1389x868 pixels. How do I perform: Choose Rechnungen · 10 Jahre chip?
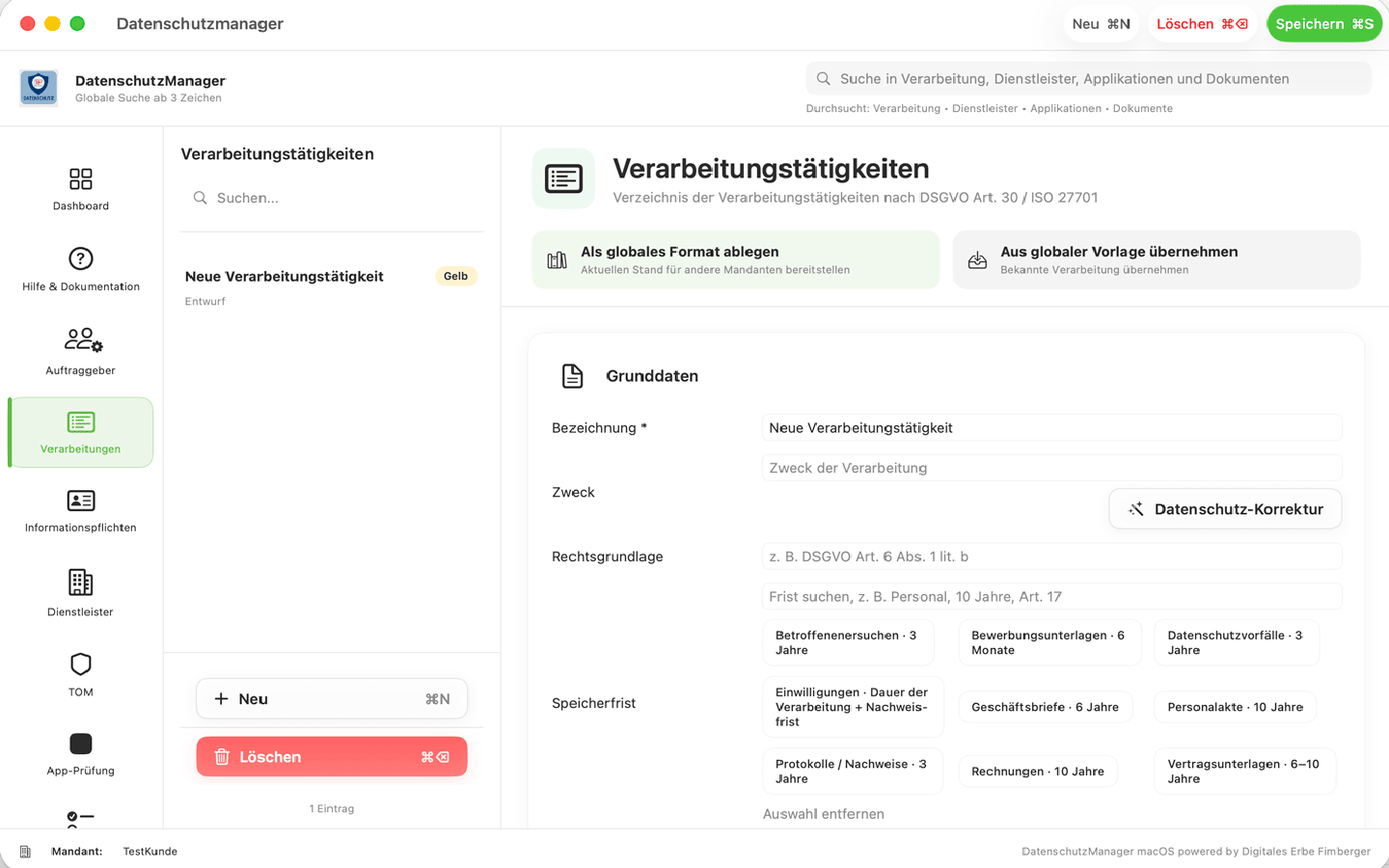[1038, 772]
